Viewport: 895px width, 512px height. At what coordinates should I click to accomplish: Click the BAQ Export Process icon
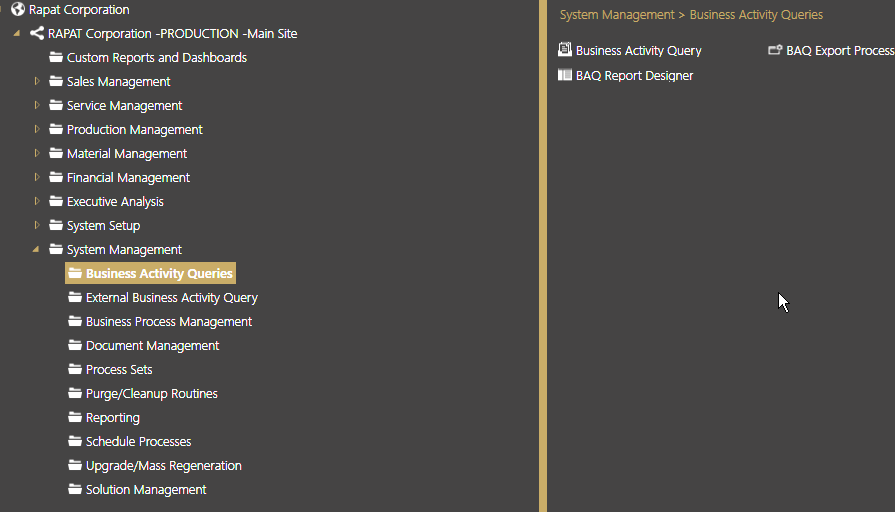click(x=775, y=50)
